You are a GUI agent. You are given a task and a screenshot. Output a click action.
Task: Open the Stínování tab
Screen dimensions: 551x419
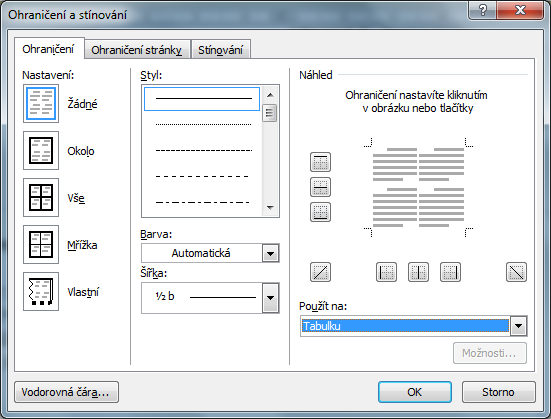click(220, 50)
